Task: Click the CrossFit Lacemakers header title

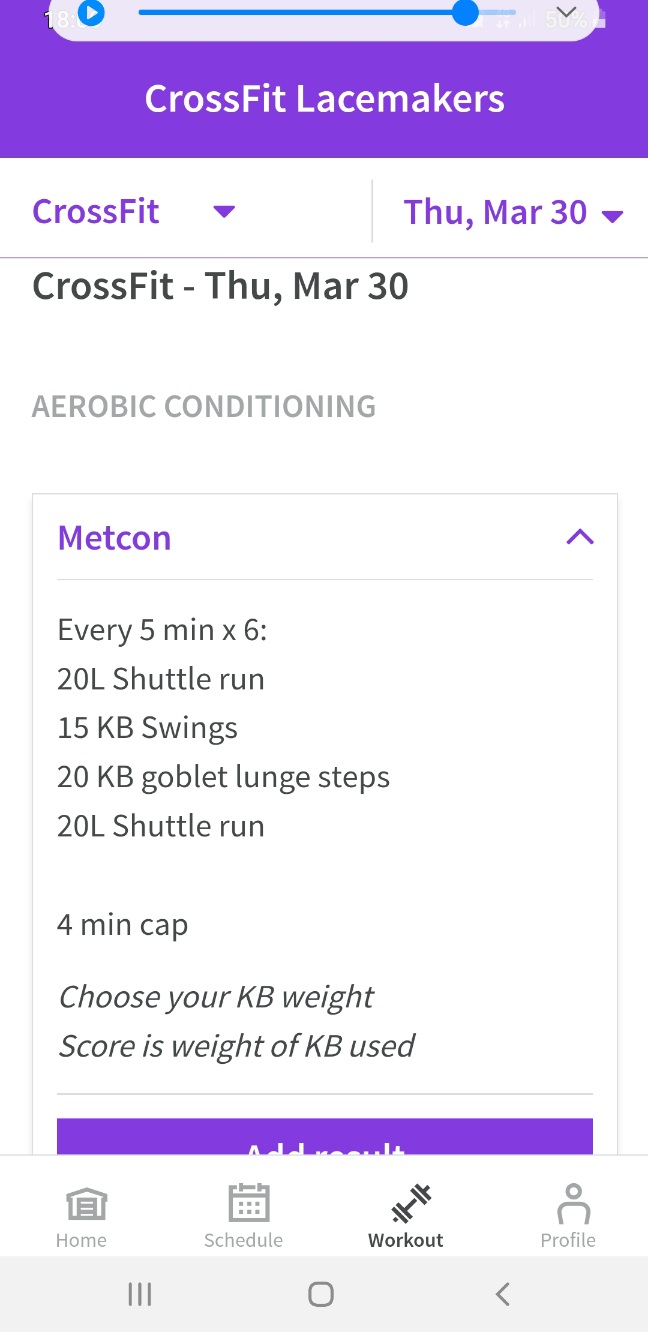Action: (x=325, y=99)
